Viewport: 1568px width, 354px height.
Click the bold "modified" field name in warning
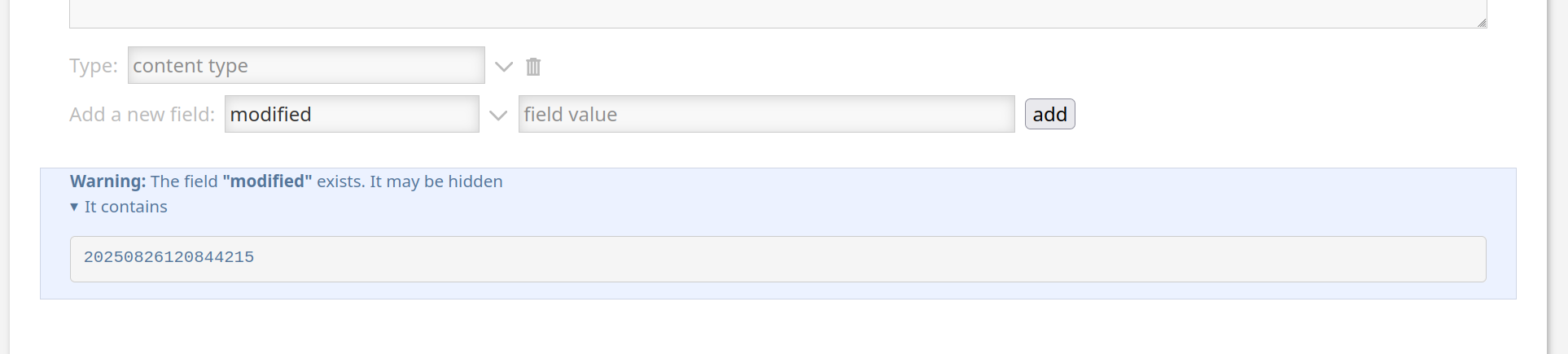tap(267, 181)
